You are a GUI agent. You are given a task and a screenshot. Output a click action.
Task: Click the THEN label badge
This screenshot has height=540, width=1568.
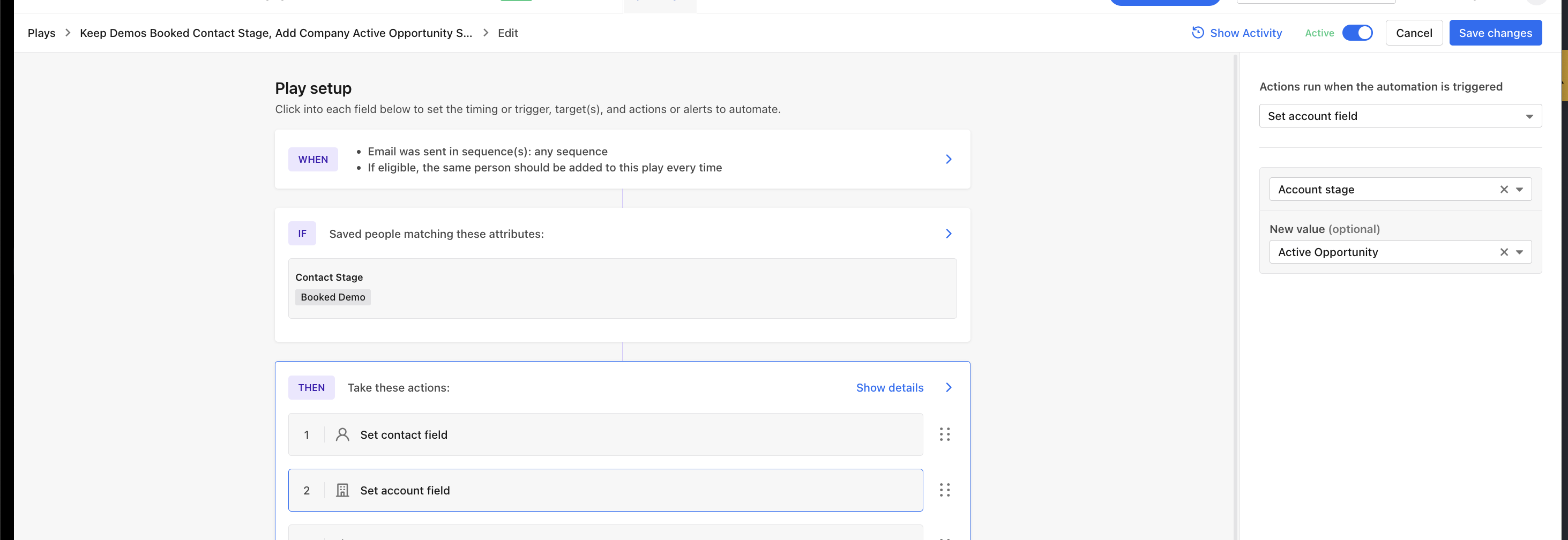(x=311, y=388)
